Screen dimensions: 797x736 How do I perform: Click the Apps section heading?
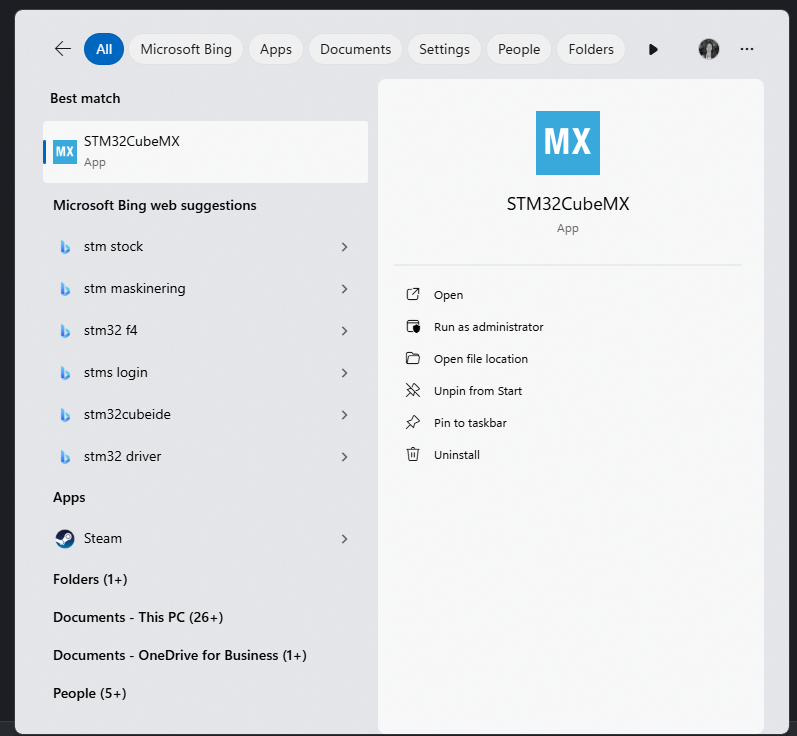(x=69, y=497)
